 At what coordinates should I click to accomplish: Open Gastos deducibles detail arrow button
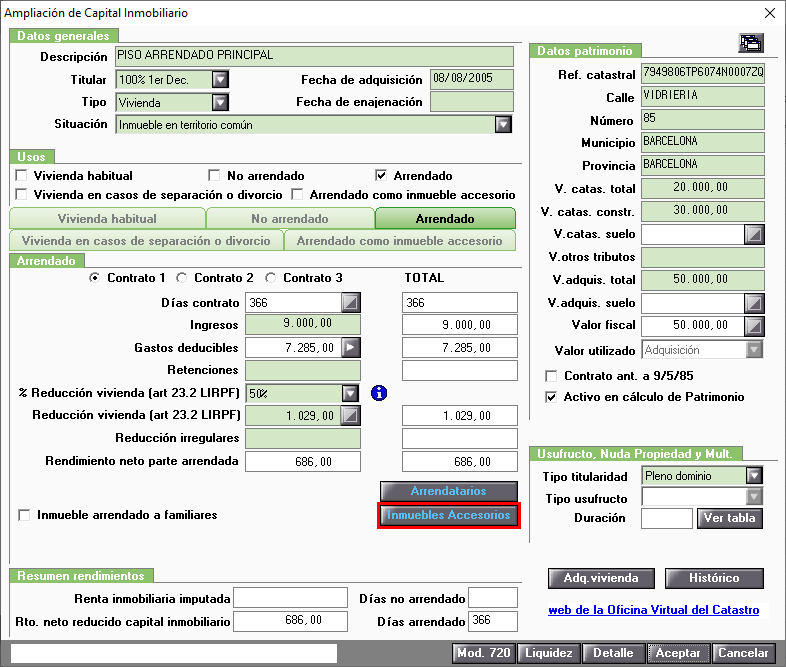click(x=351, y=347)
